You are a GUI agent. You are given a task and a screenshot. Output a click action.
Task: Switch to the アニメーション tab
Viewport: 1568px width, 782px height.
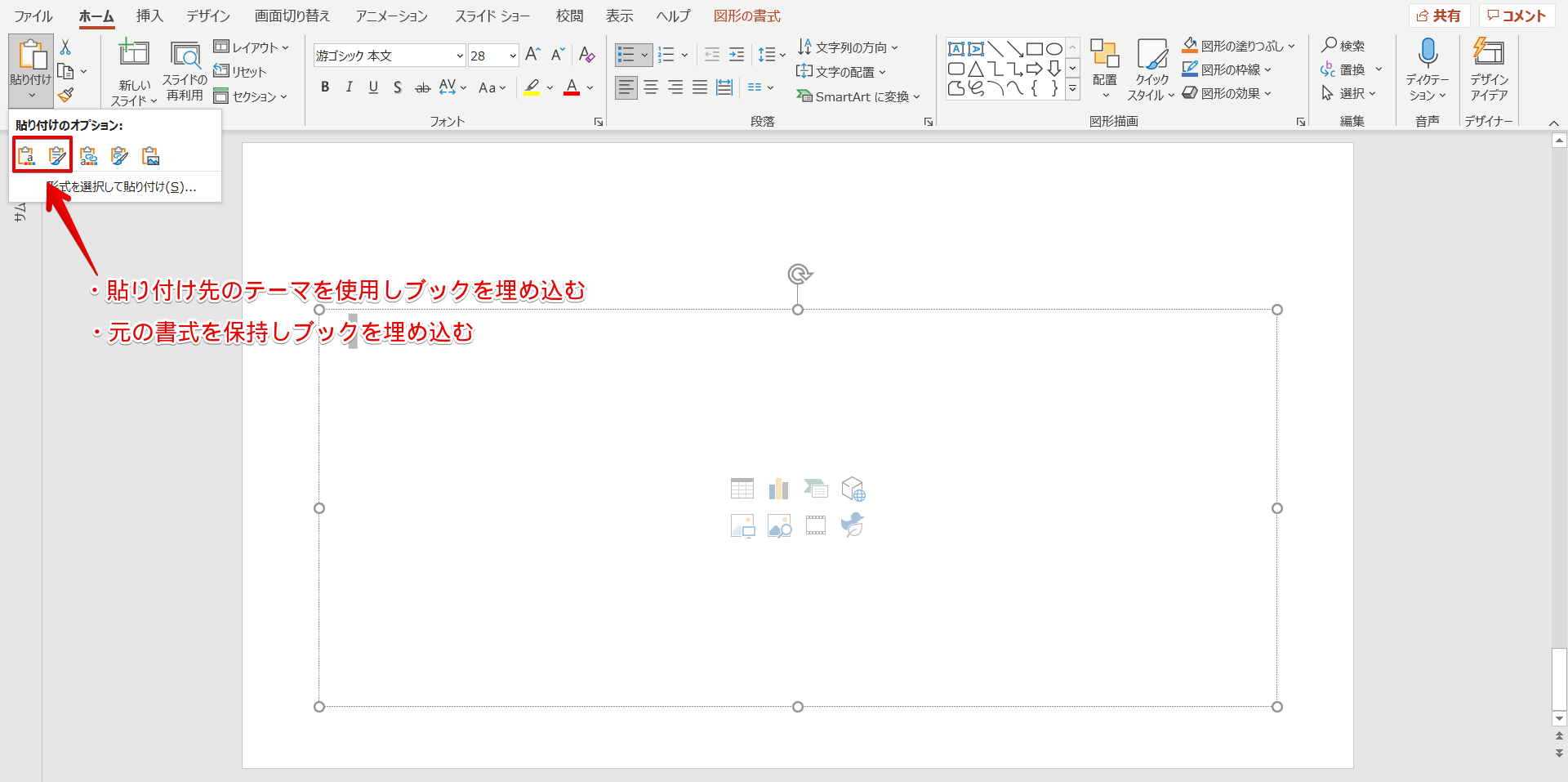[x=391, y=16]
